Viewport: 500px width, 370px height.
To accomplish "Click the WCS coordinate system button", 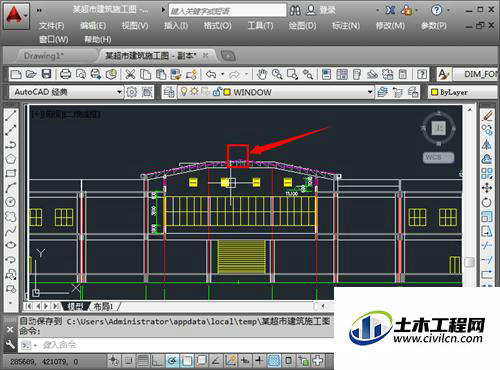I will click(x=439, y=157).
